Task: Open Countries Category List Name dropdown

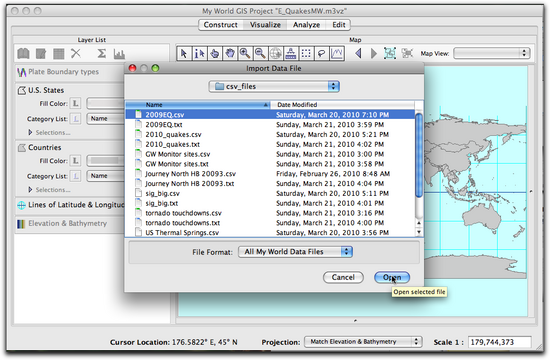Action: [x=105, y=176]
